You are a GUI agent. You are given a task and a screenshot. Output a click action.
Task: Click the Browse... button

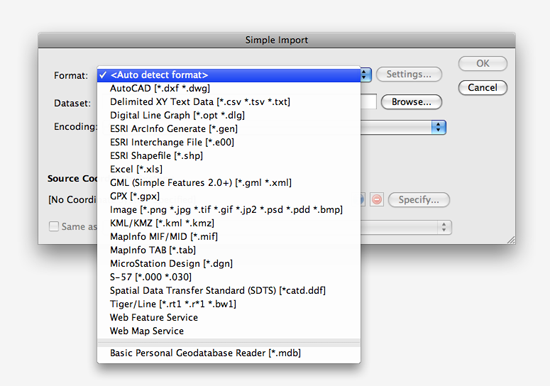(411, 102)
